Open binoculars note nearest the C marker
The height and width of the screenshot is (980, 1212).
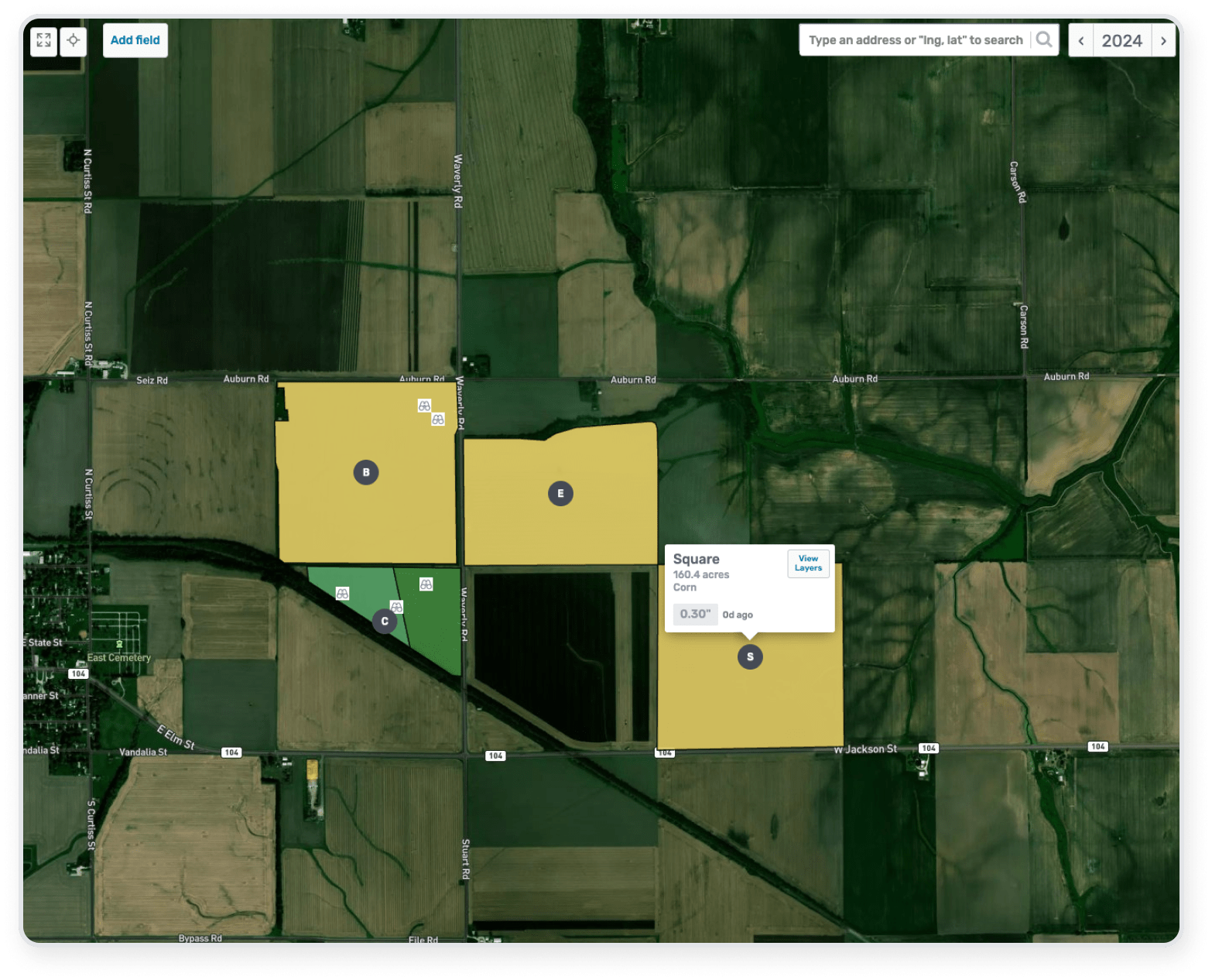click(x=396, y=607)
